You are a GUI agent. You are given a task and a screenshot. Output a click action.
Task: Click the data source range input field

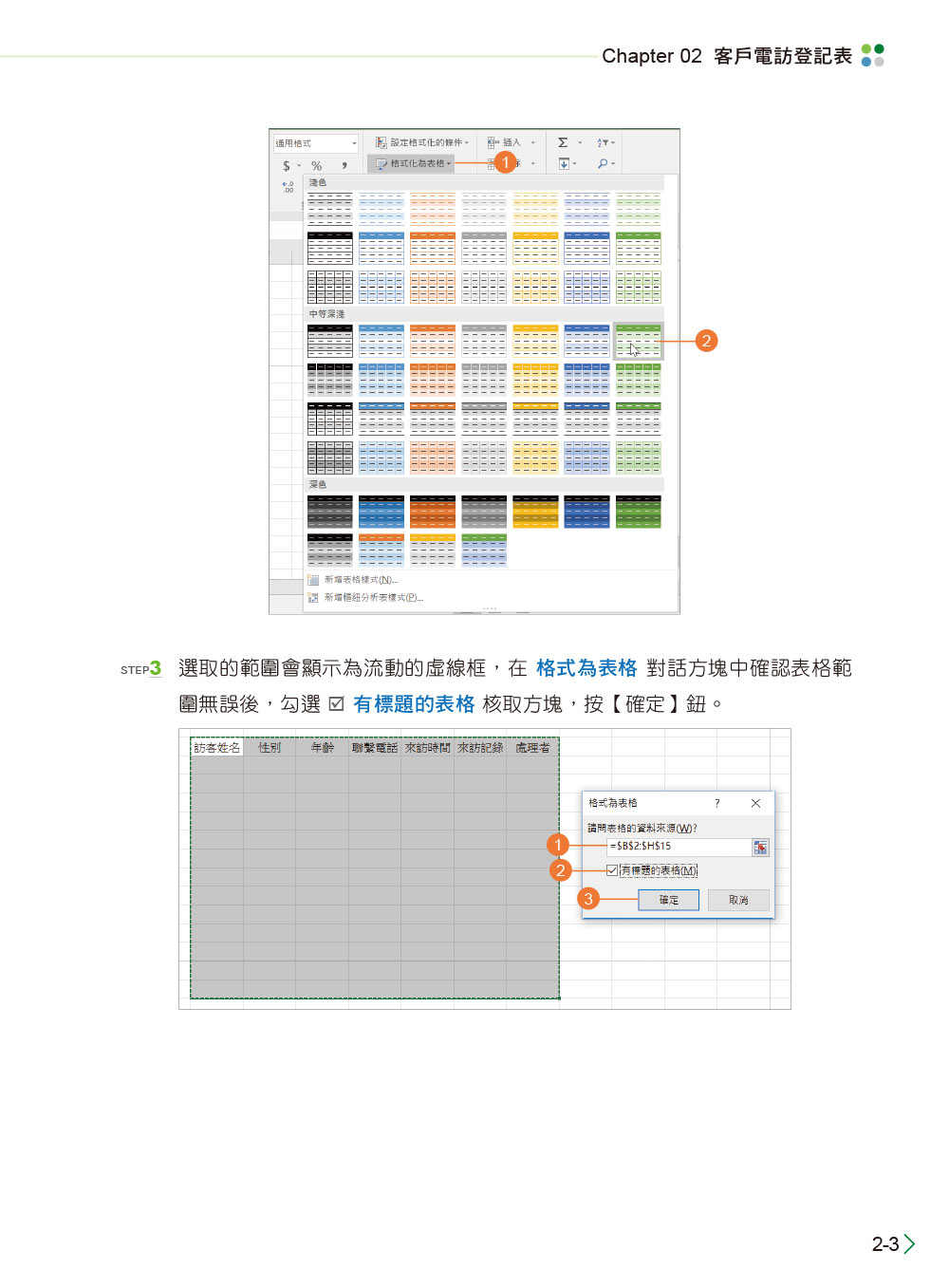point(678,847)
